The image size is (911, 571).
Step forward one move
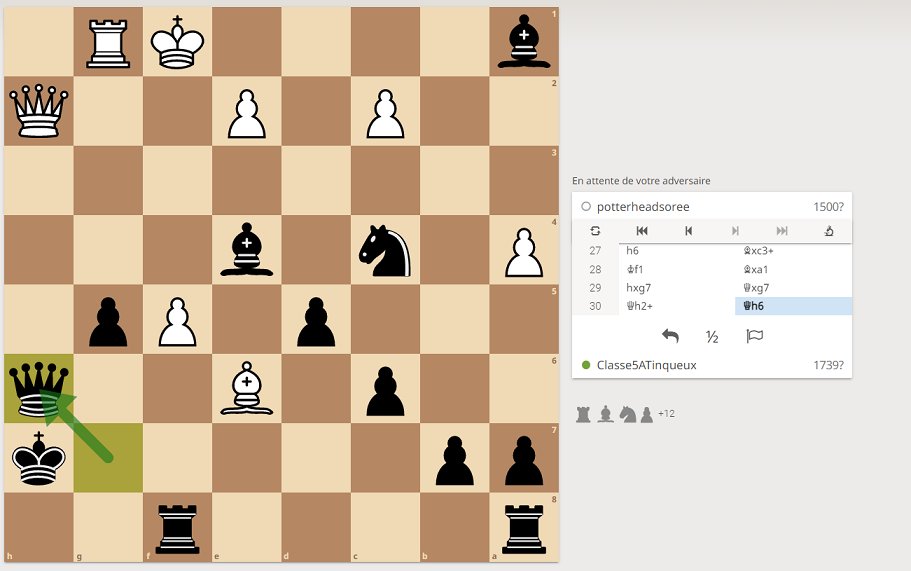(736, 231)
